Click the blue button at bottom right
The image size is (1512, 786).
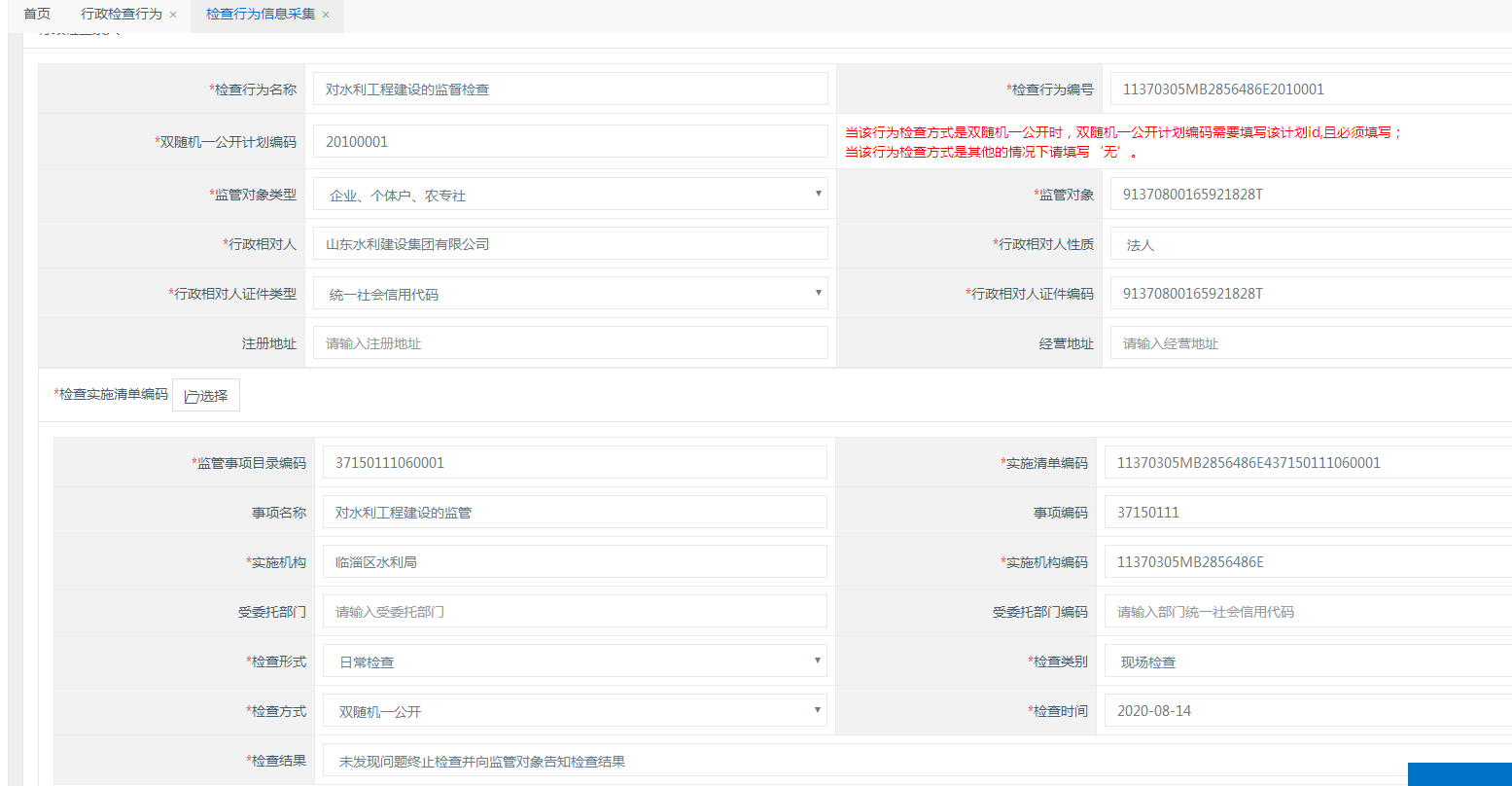click(x=1459, y=774)
